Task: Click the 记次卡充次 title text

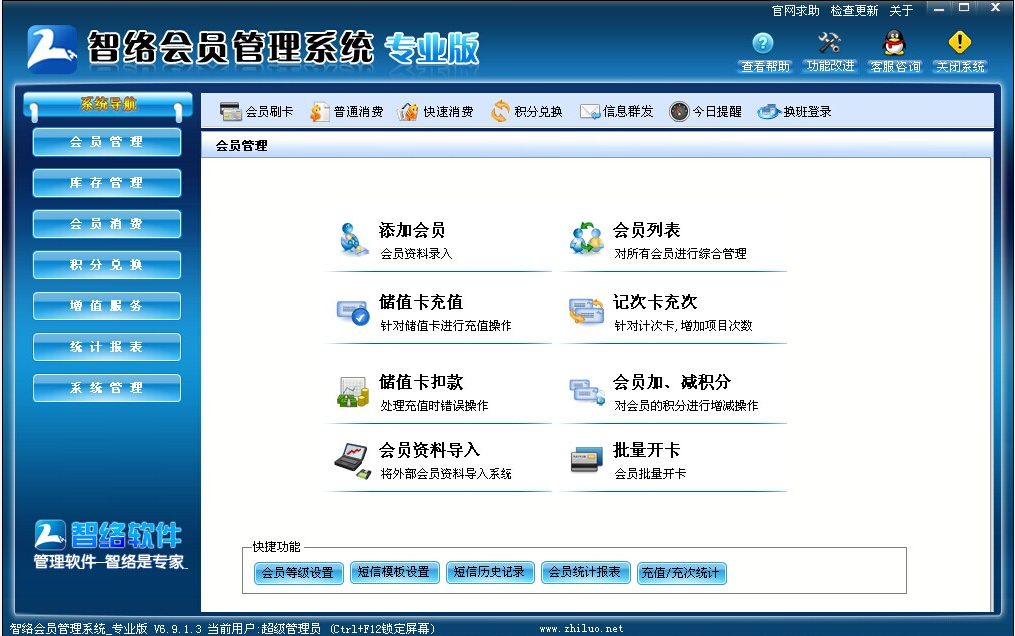Action: click(x=655, y=302)
